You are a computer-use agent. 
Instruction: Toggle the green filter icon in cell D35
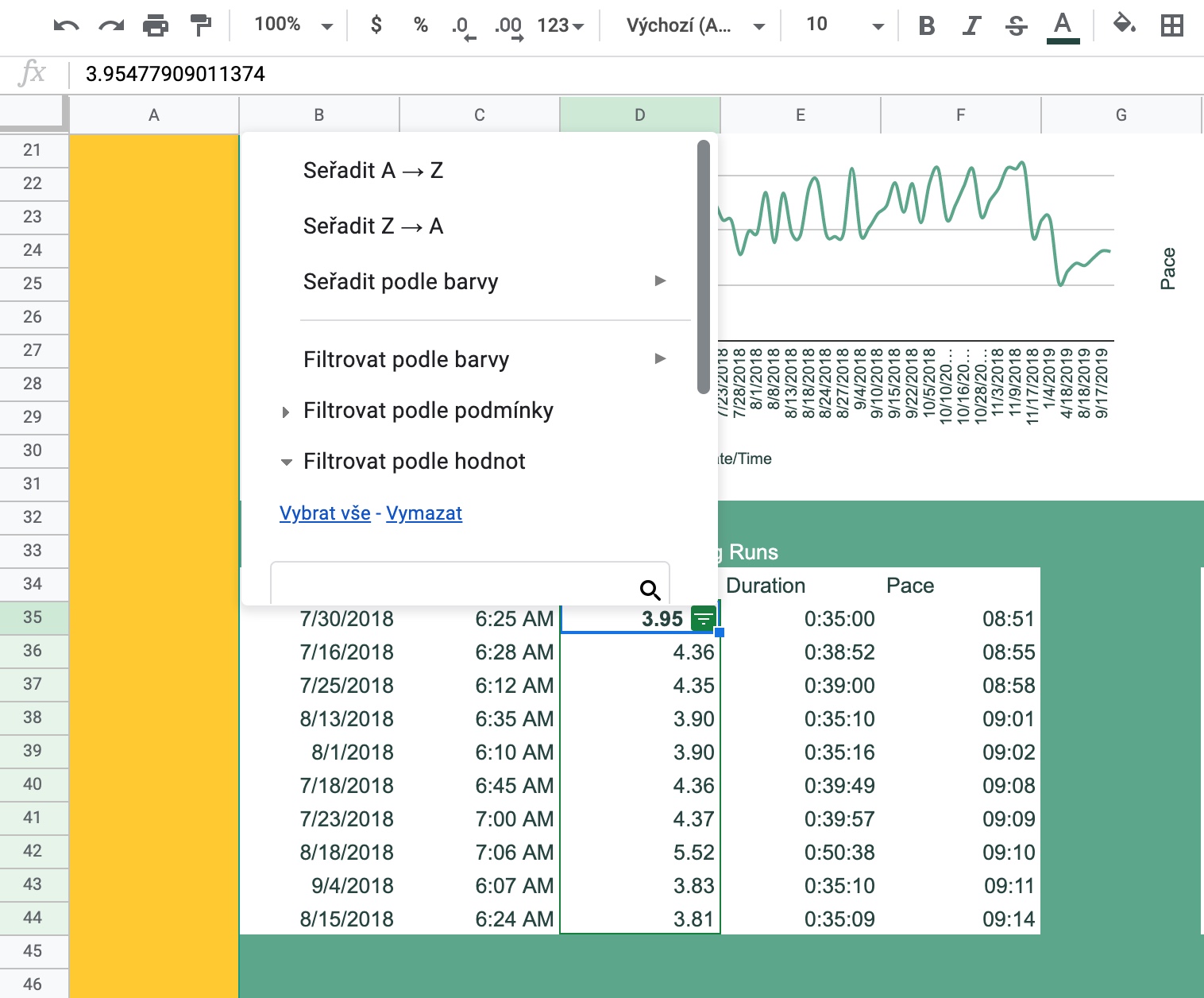click(703, 618)
